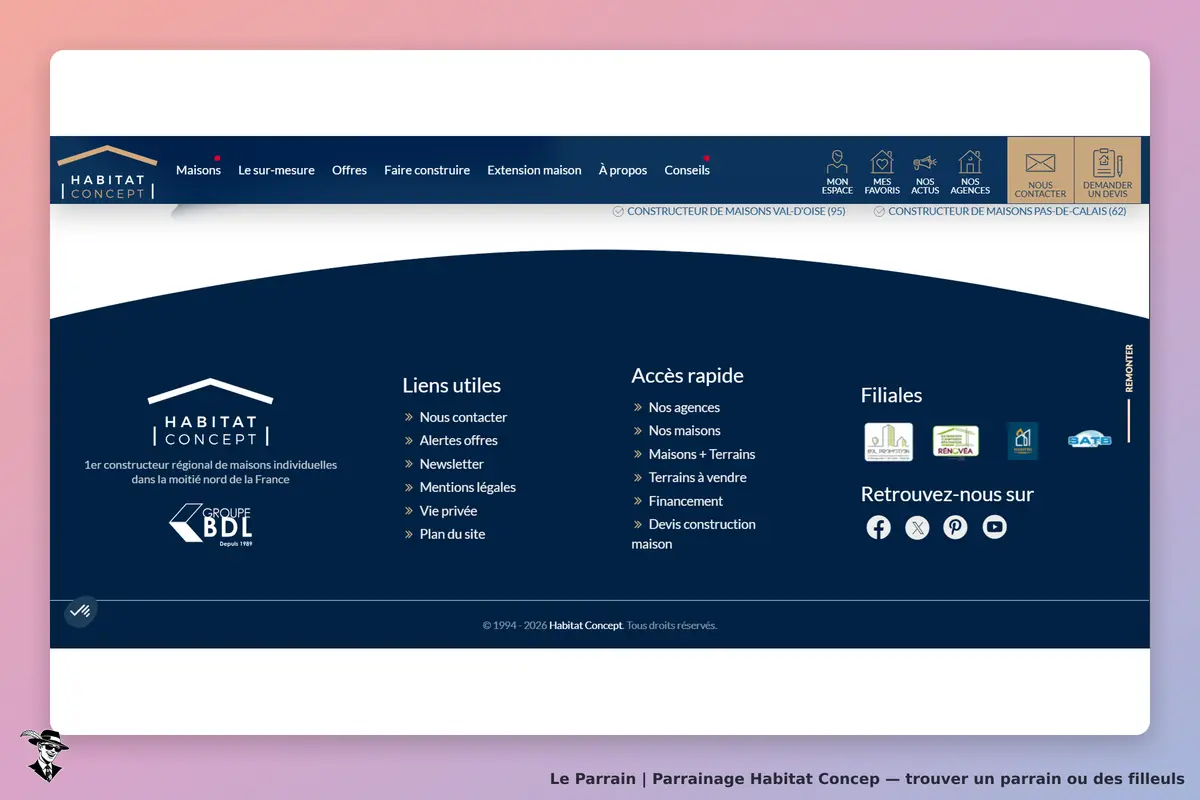
Task: Open the Le sur-mesure menu
Action: (x=276, y=170)
